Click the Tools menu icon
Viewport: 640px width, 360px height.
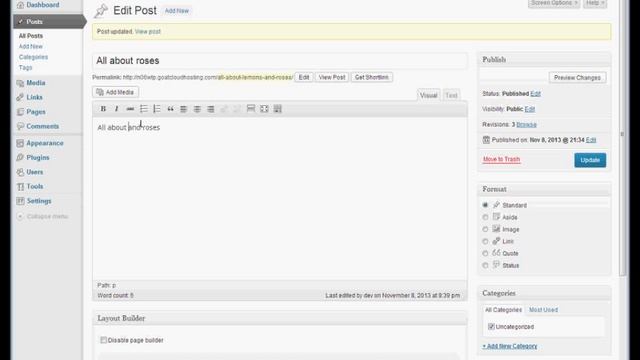click(20, 187)
